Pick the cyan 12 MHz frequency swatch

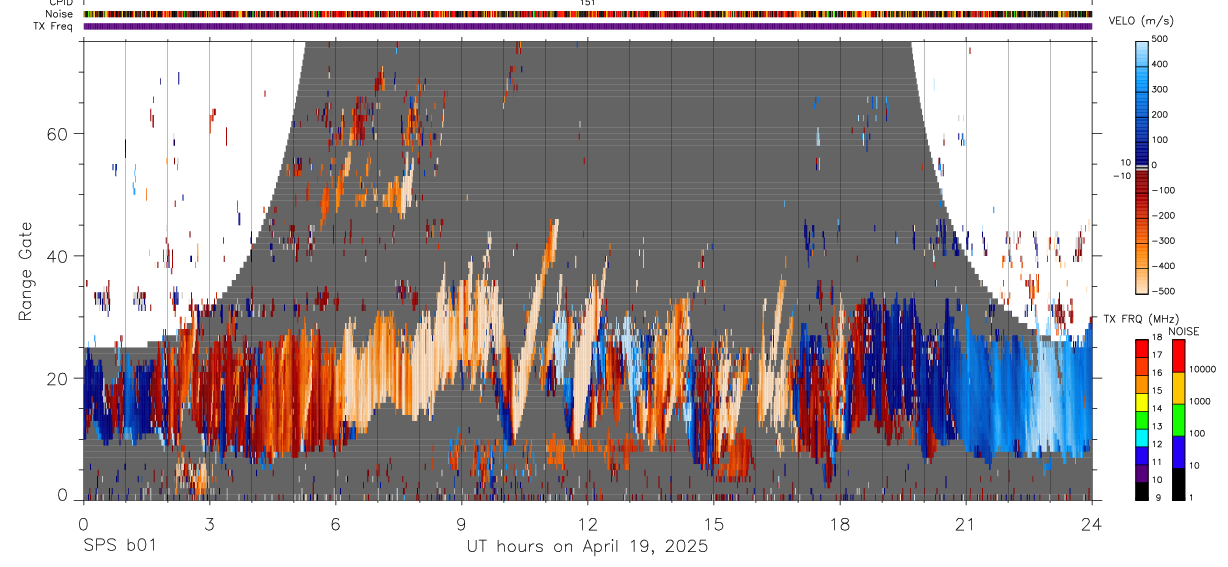(x=1142, y=437)
